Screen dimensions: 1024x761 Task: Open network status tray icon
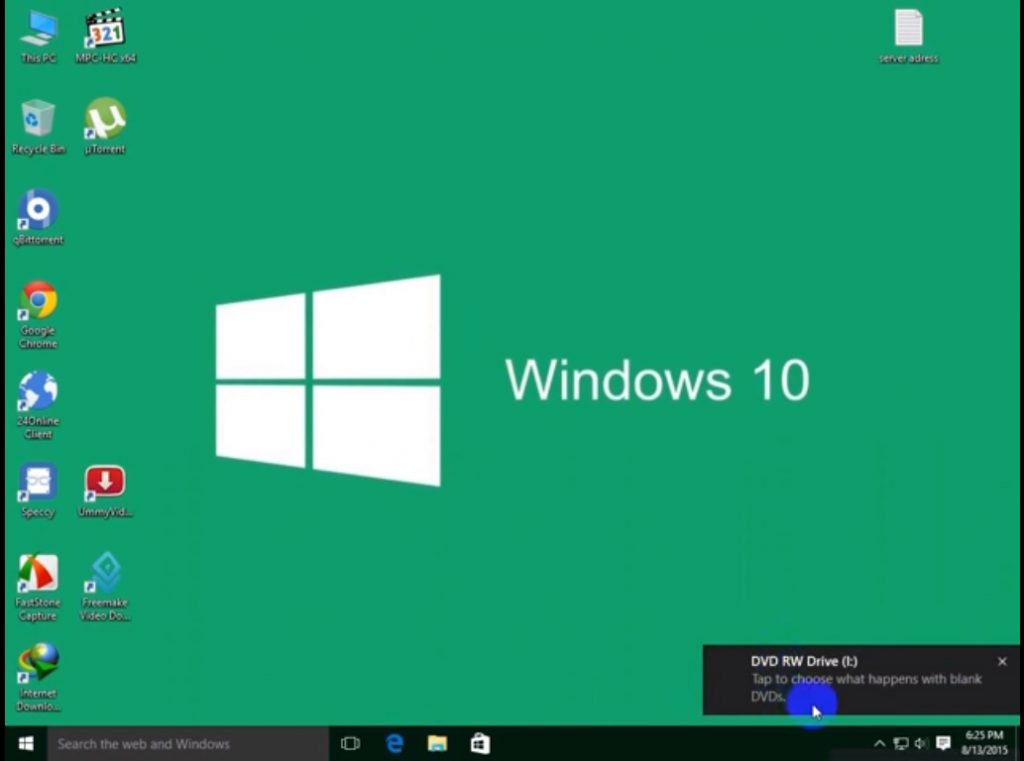[x=901, y=743]
